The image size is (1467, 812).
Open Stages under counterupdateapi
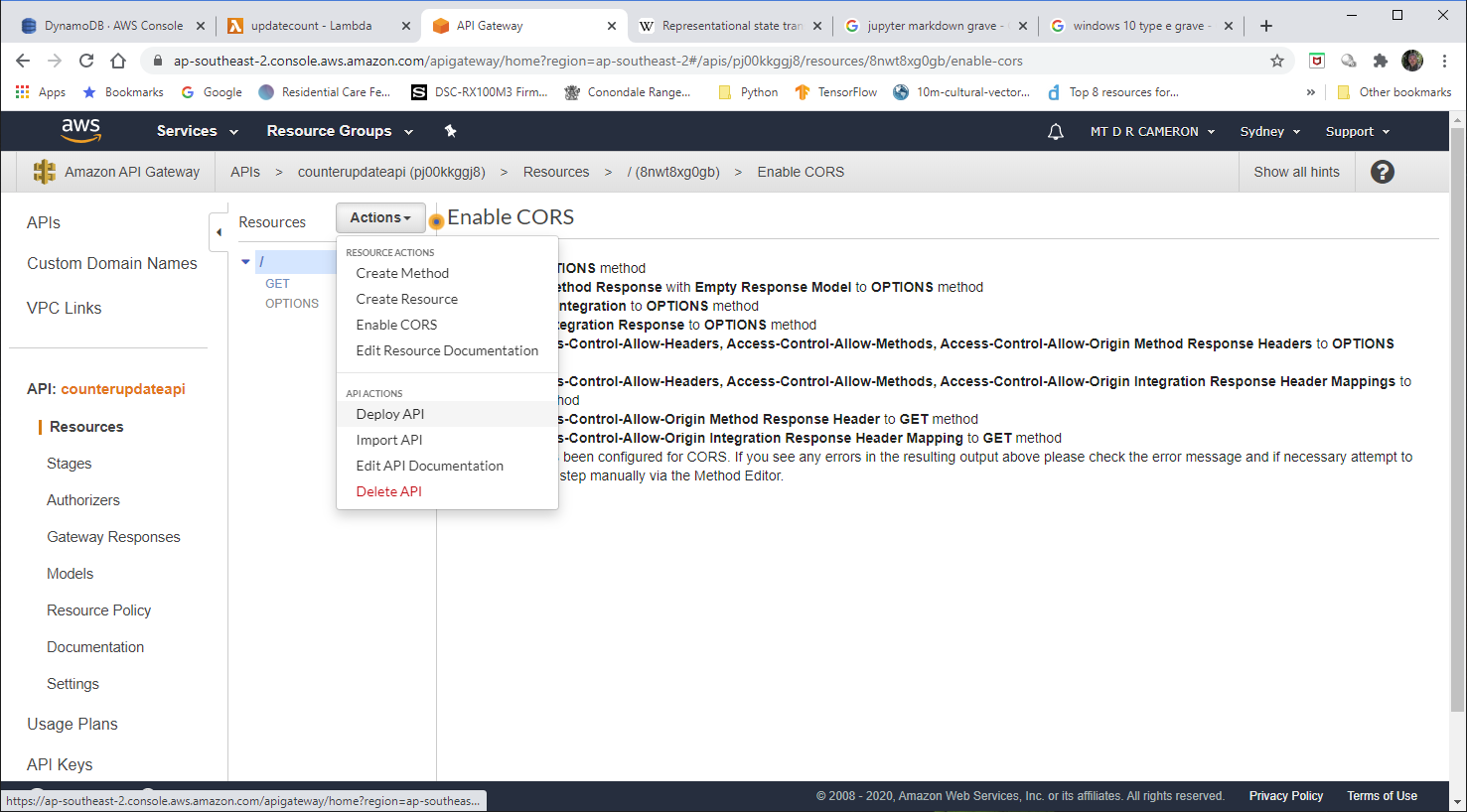70,464
